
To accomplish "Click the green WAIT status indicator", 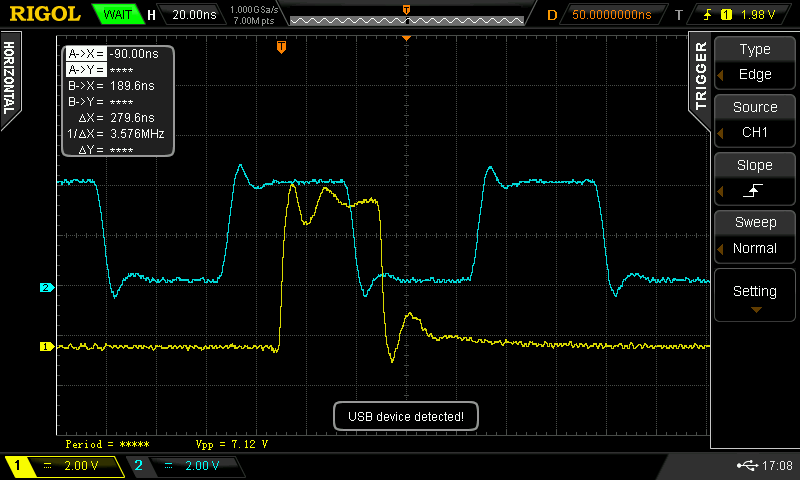I will tap(117, 14).
